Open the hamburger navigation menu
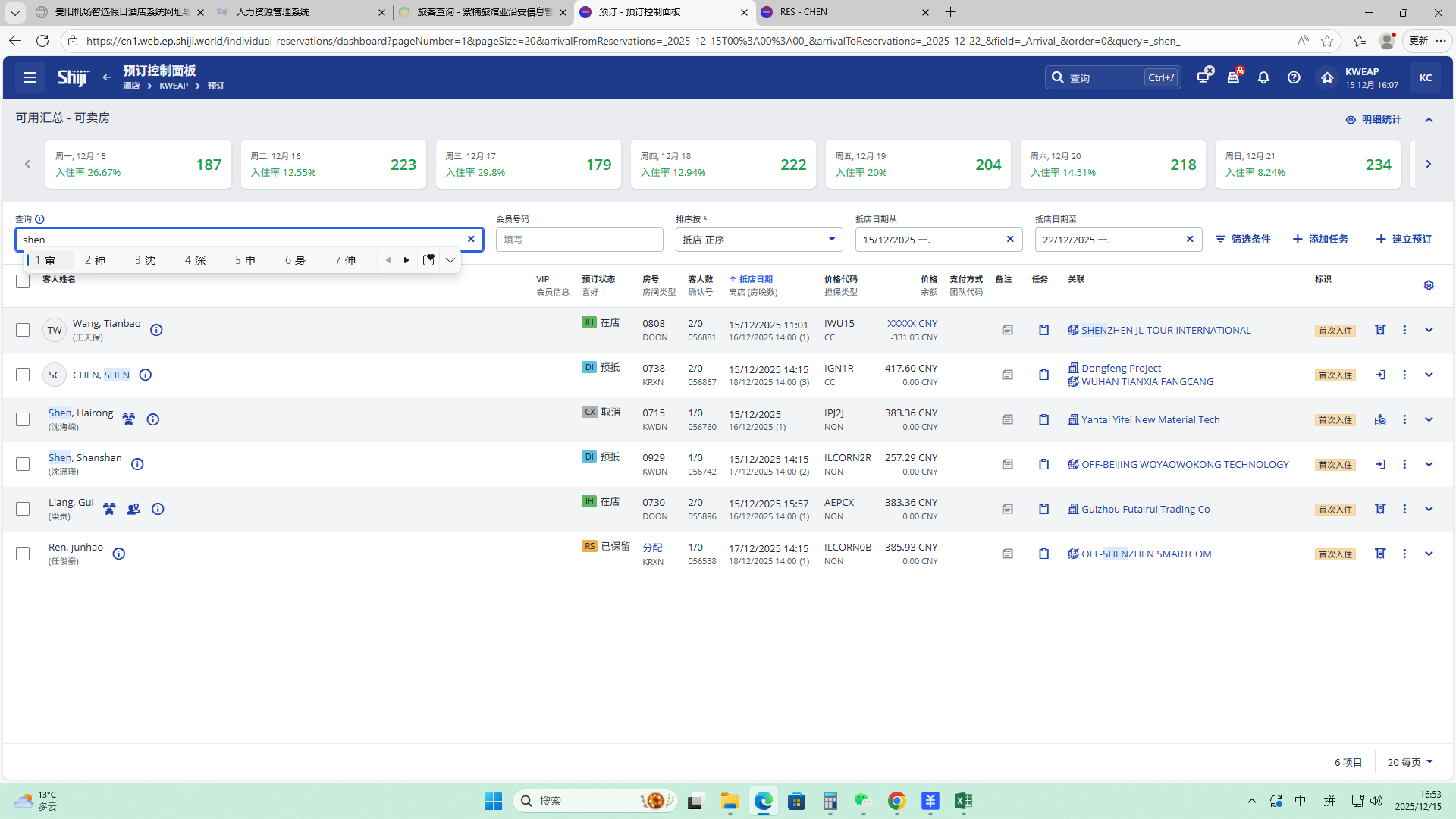This screenshot has width=1456, height=819. pos(30,77)
